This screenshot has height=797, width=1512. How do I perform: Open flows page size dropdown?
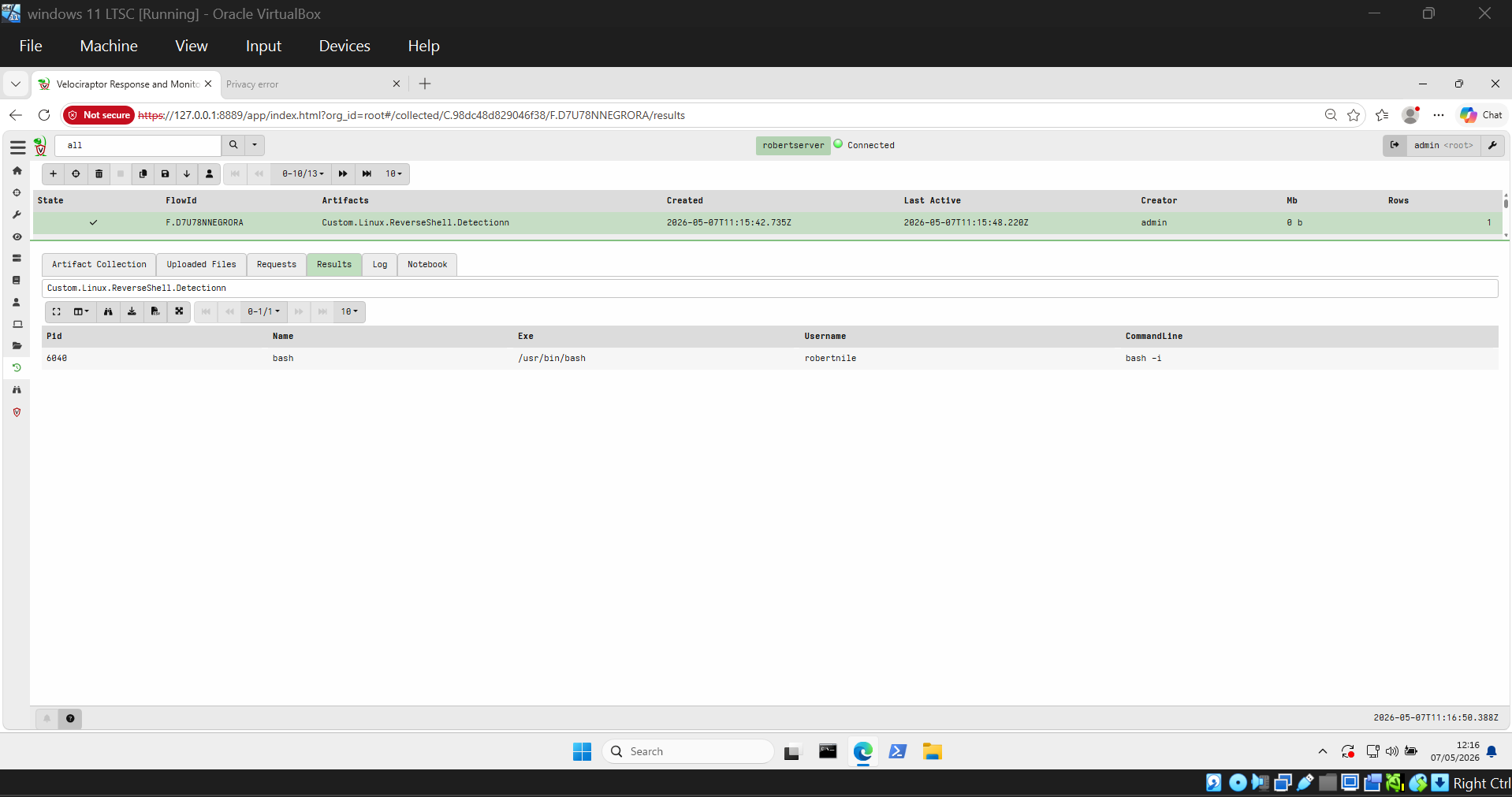click(393, 173)
